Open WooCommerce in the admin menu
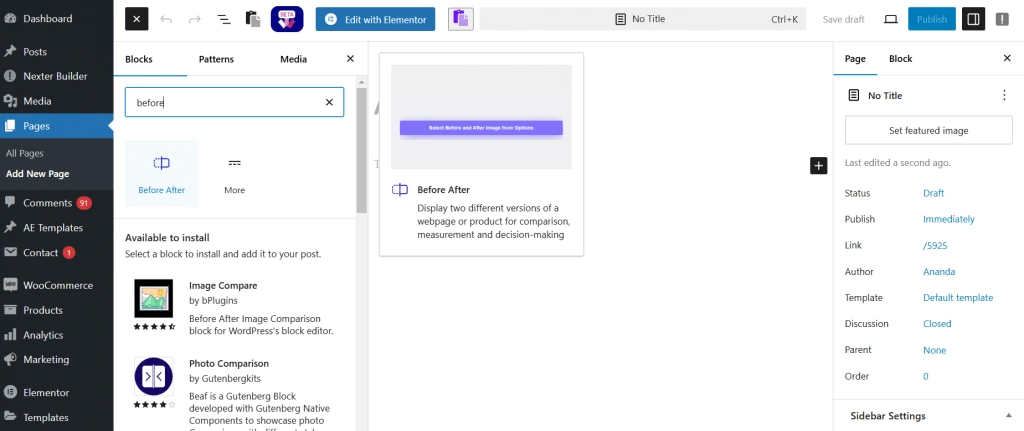 [57, 285]
